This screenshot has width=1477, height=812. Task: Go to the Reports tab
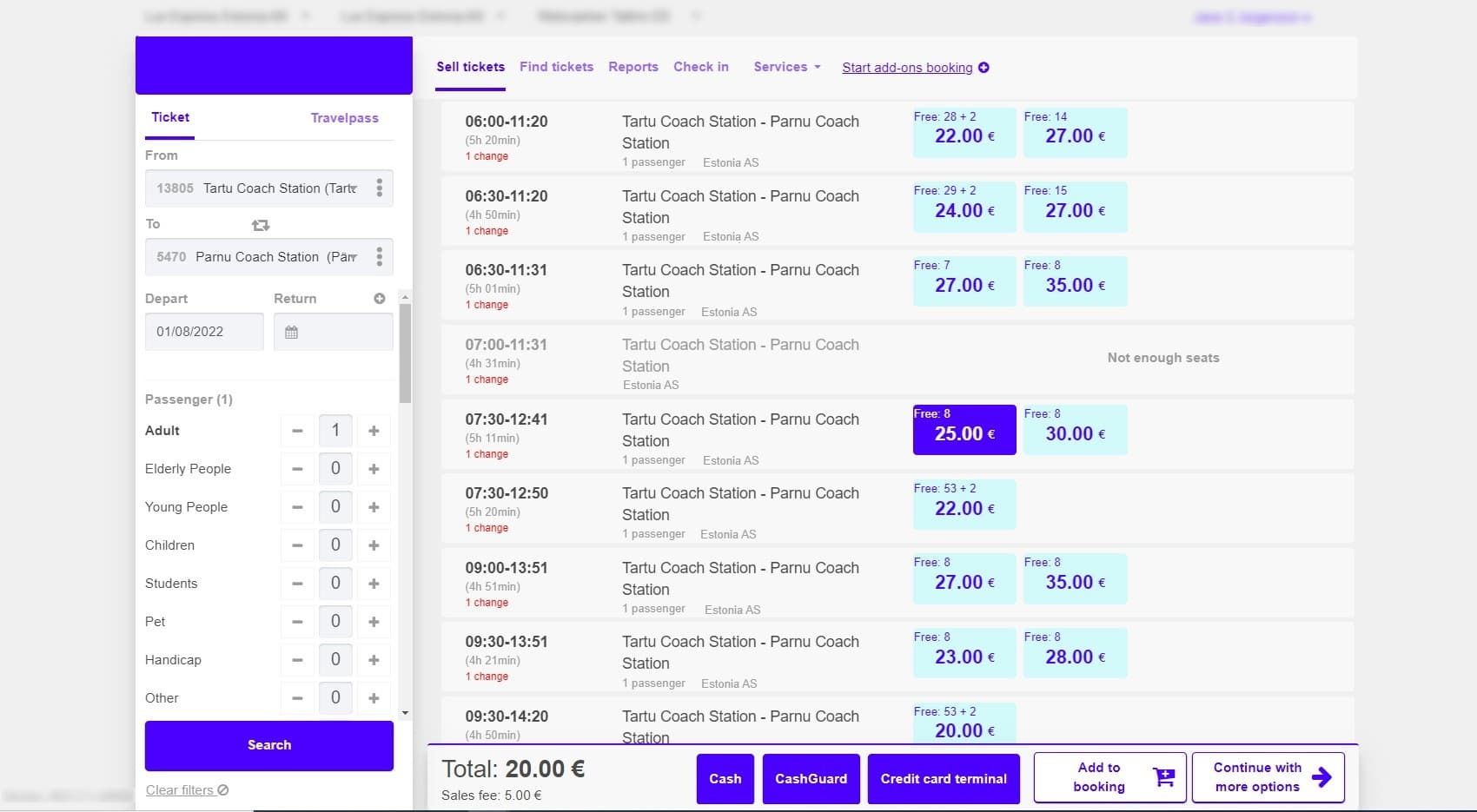coord(633,67)
